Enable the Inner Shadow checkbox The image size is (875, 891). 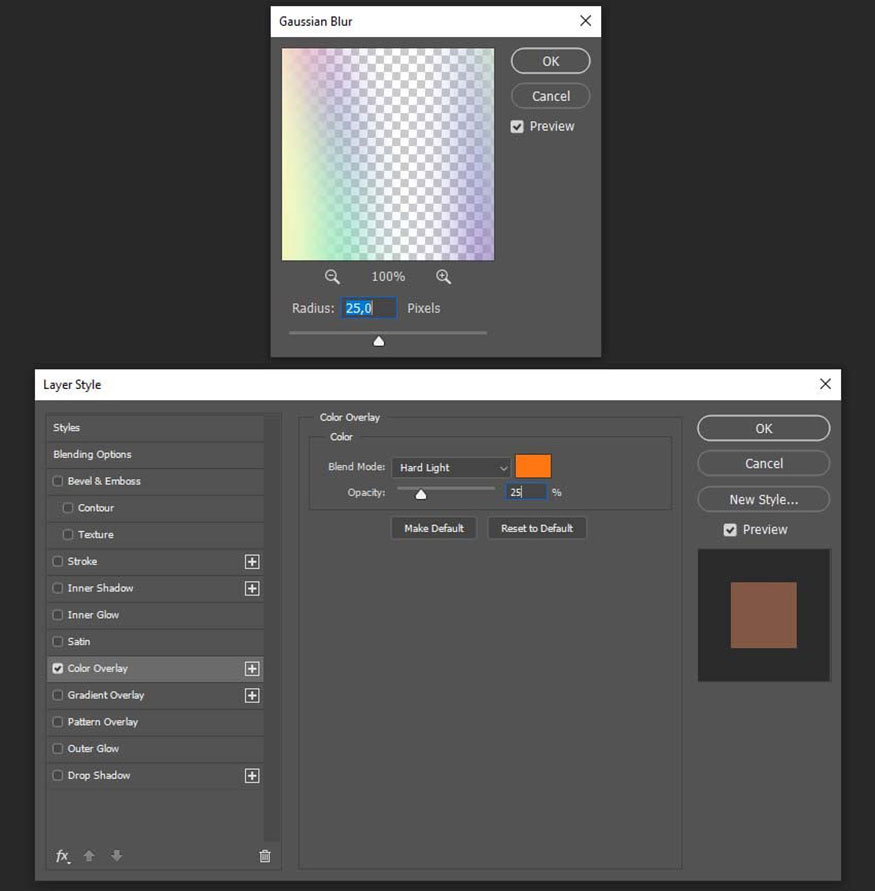tap(57, 588)
